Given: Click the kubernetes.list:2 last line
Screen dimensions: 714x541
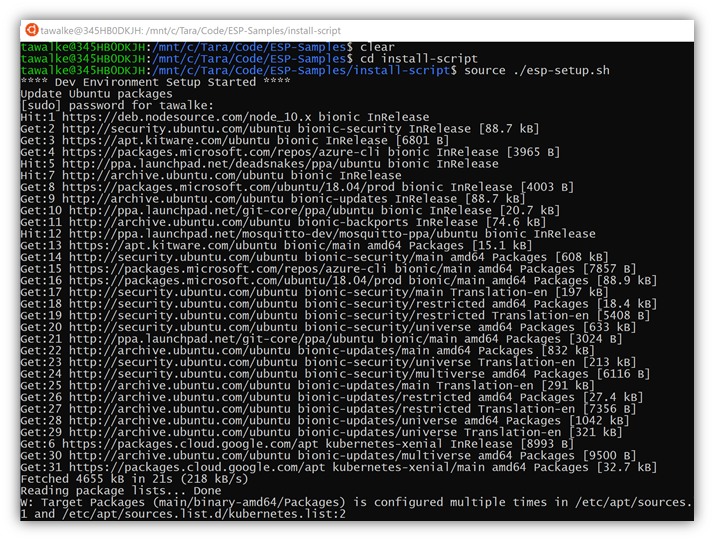Looking at the screenshot, I should point(183,514).
